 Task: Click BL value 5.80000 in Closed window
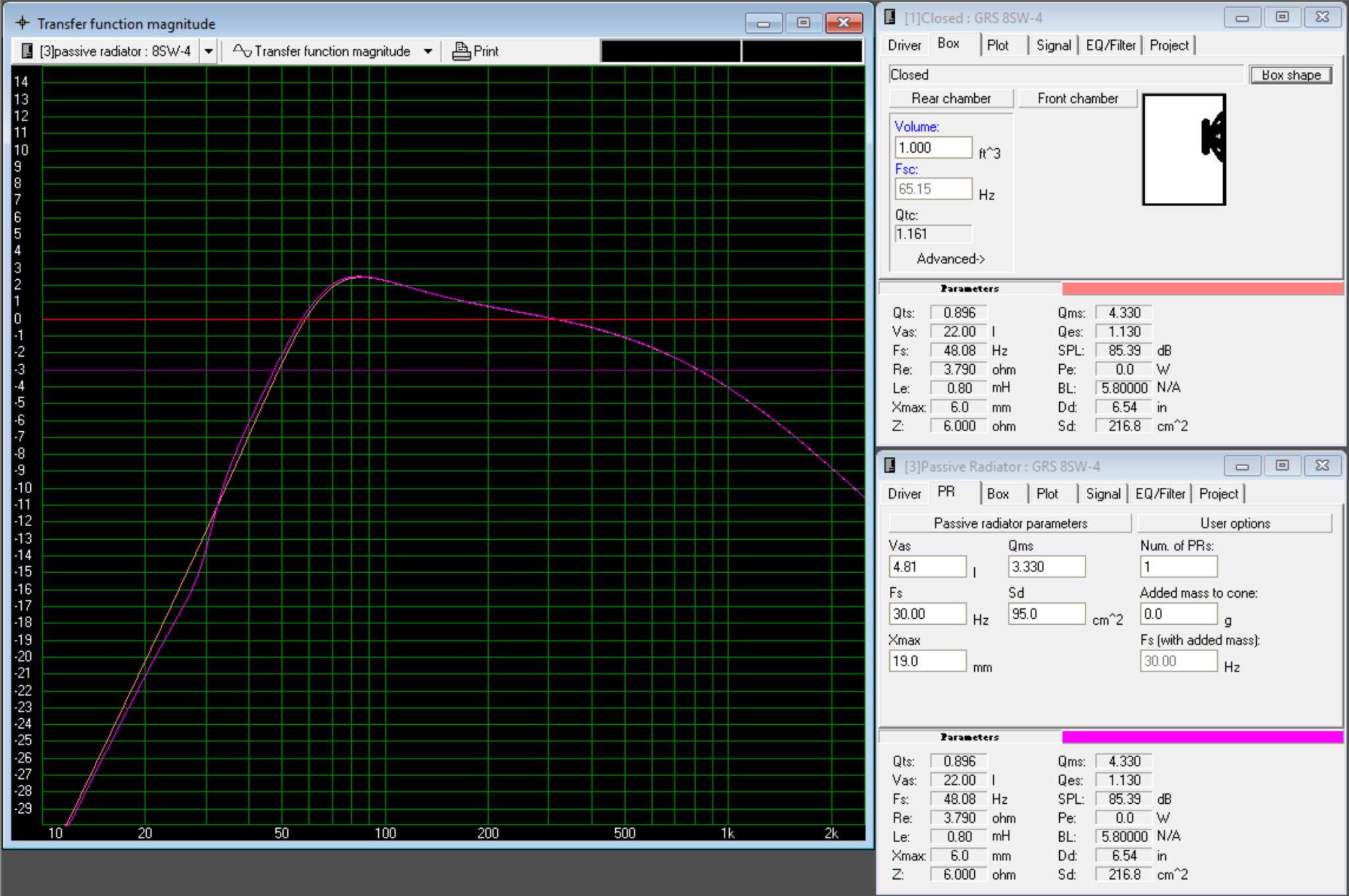point(1124,388)
